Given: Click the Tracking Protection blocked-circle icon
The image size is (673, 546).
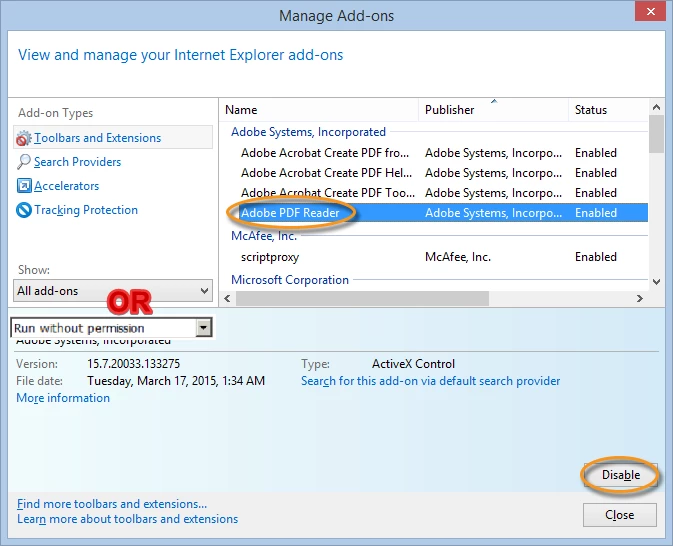Looking at the screenshot, I should coord(24,210).
